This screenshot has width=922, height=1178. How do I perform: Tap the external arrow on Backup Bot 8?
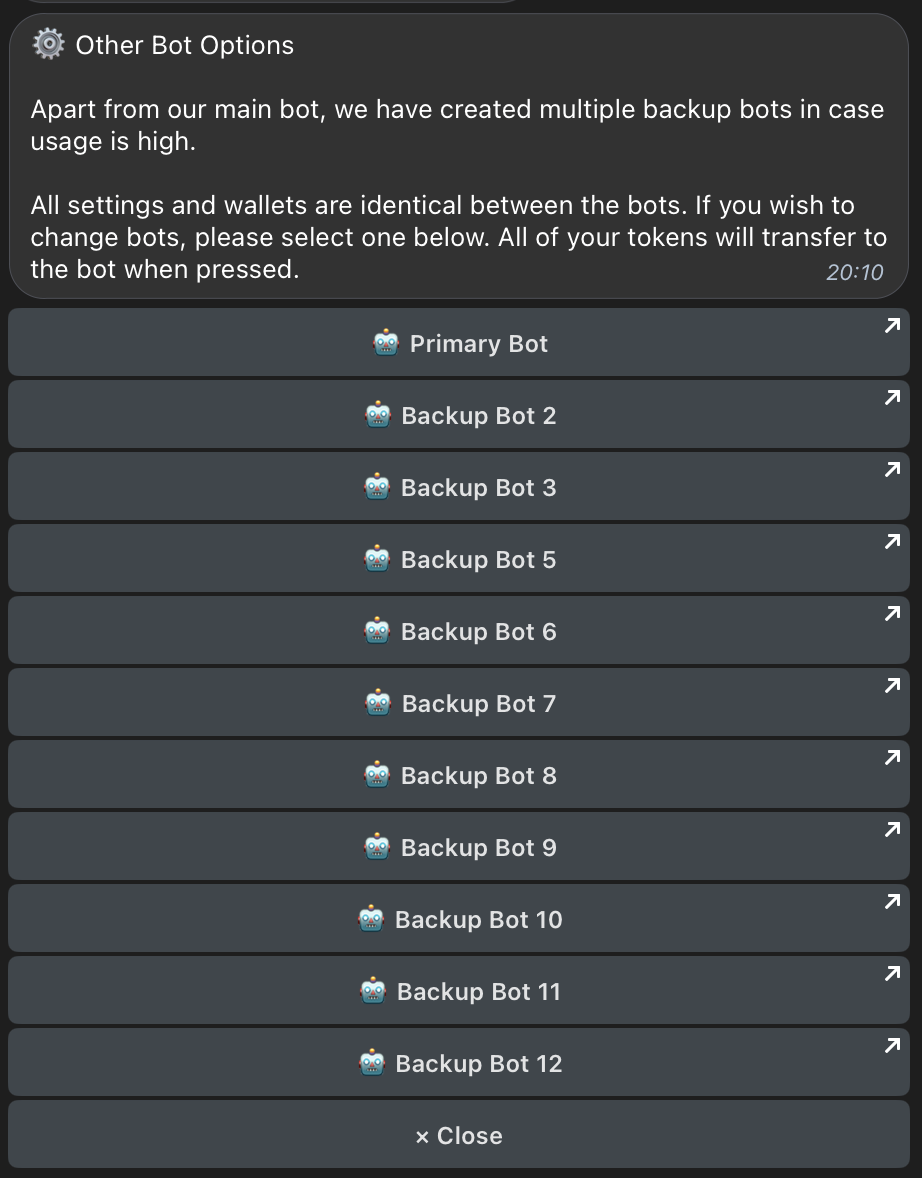click(x=893, y=758)
